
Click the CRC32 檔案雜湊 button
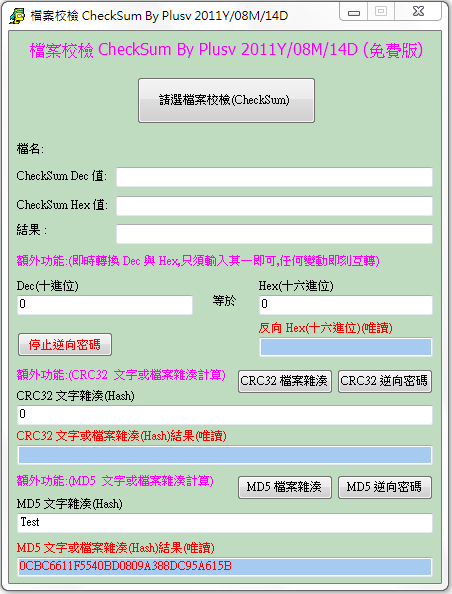click(285, 381)
